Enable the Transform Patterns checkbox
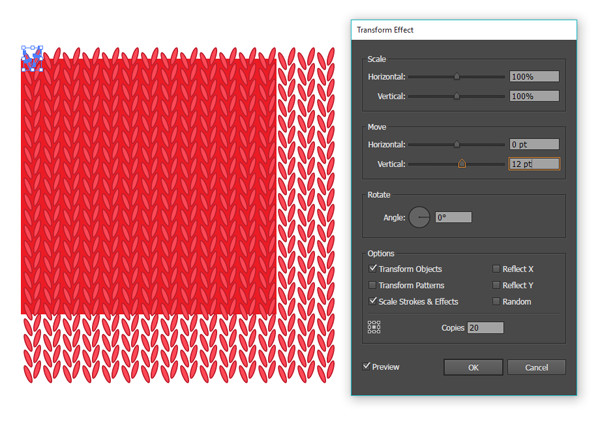 pos(374,285)
